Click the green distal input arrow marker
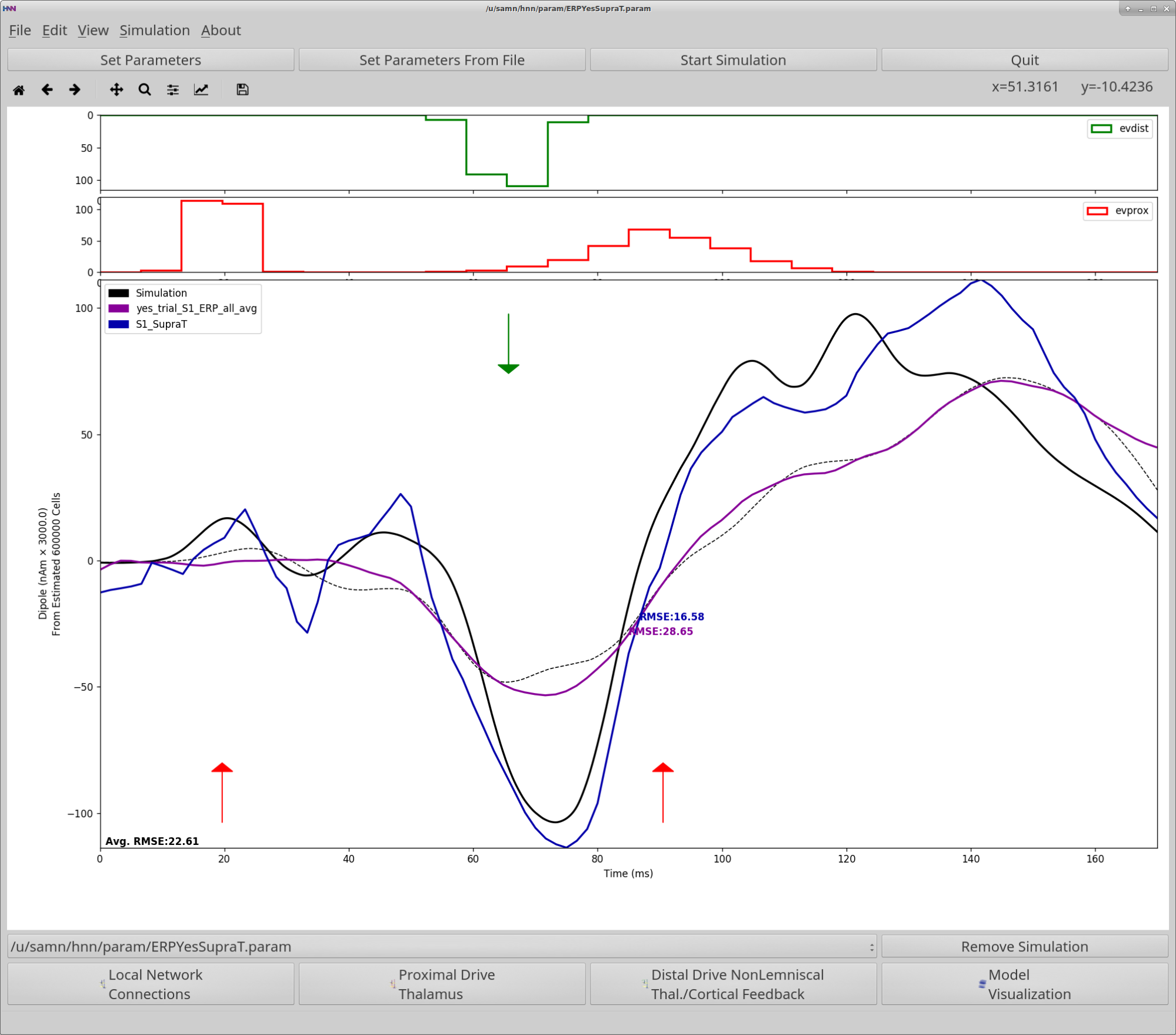This screenshot has width=1176, height=1035. [x=508, y=368]
